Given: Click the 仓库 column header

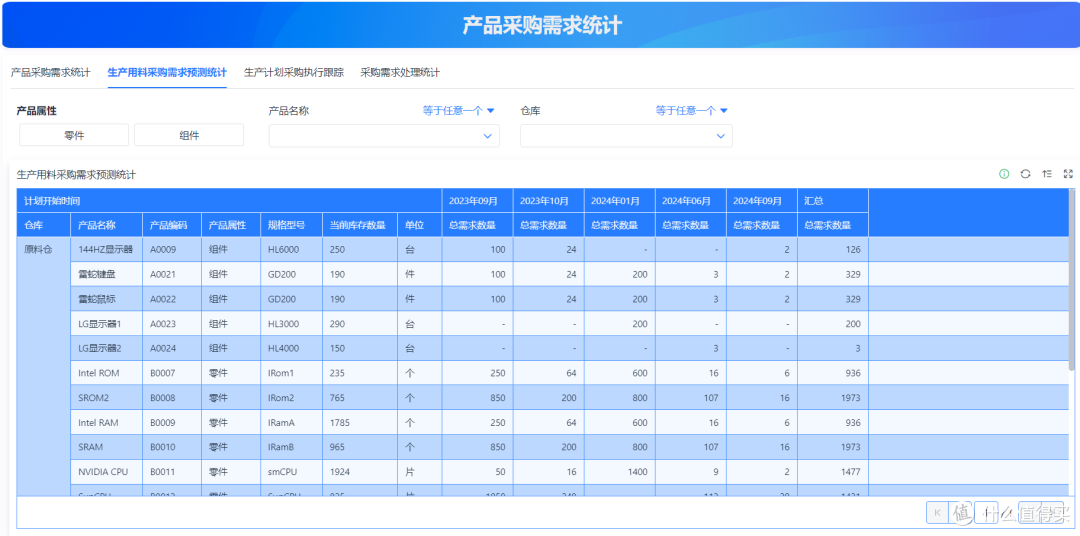Looking at the screenshot, I should tap(44, 225).
